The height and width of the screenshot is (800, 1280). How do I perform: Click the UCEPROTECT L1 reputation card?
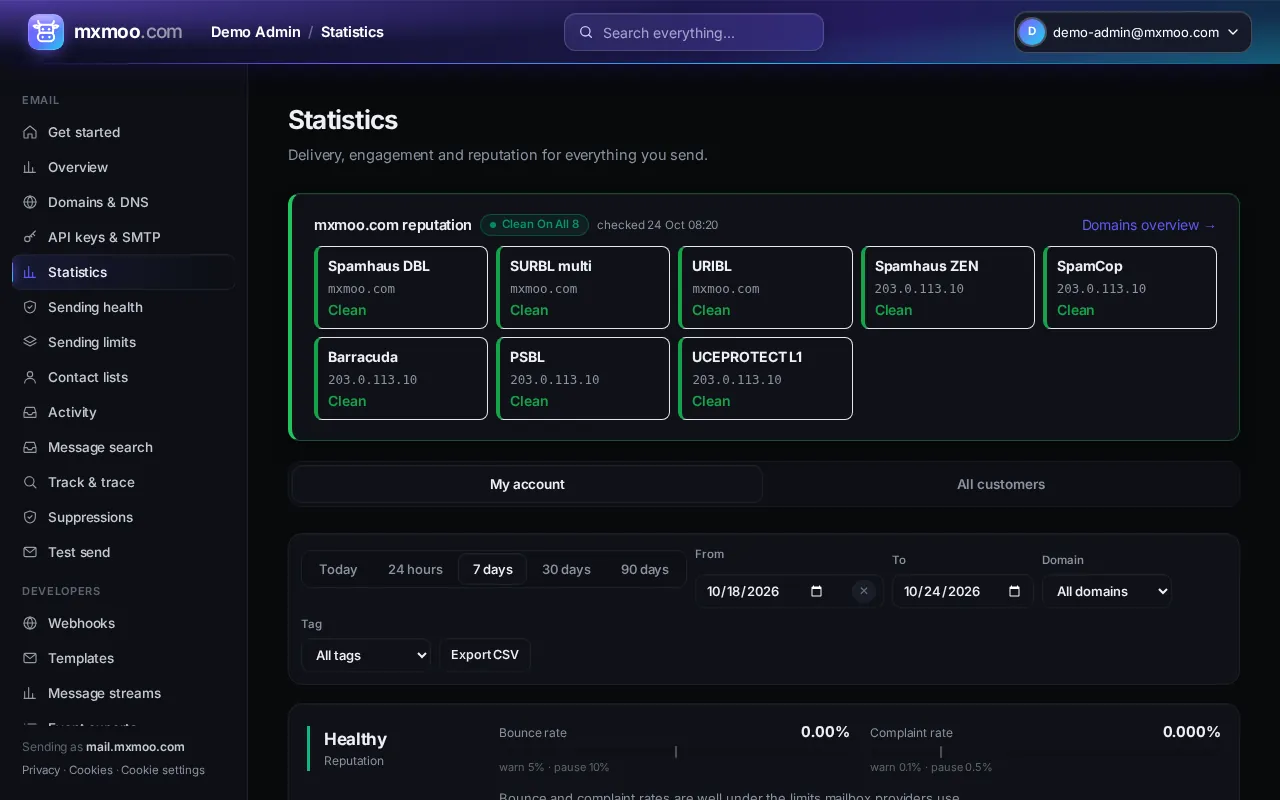[766, 379]
